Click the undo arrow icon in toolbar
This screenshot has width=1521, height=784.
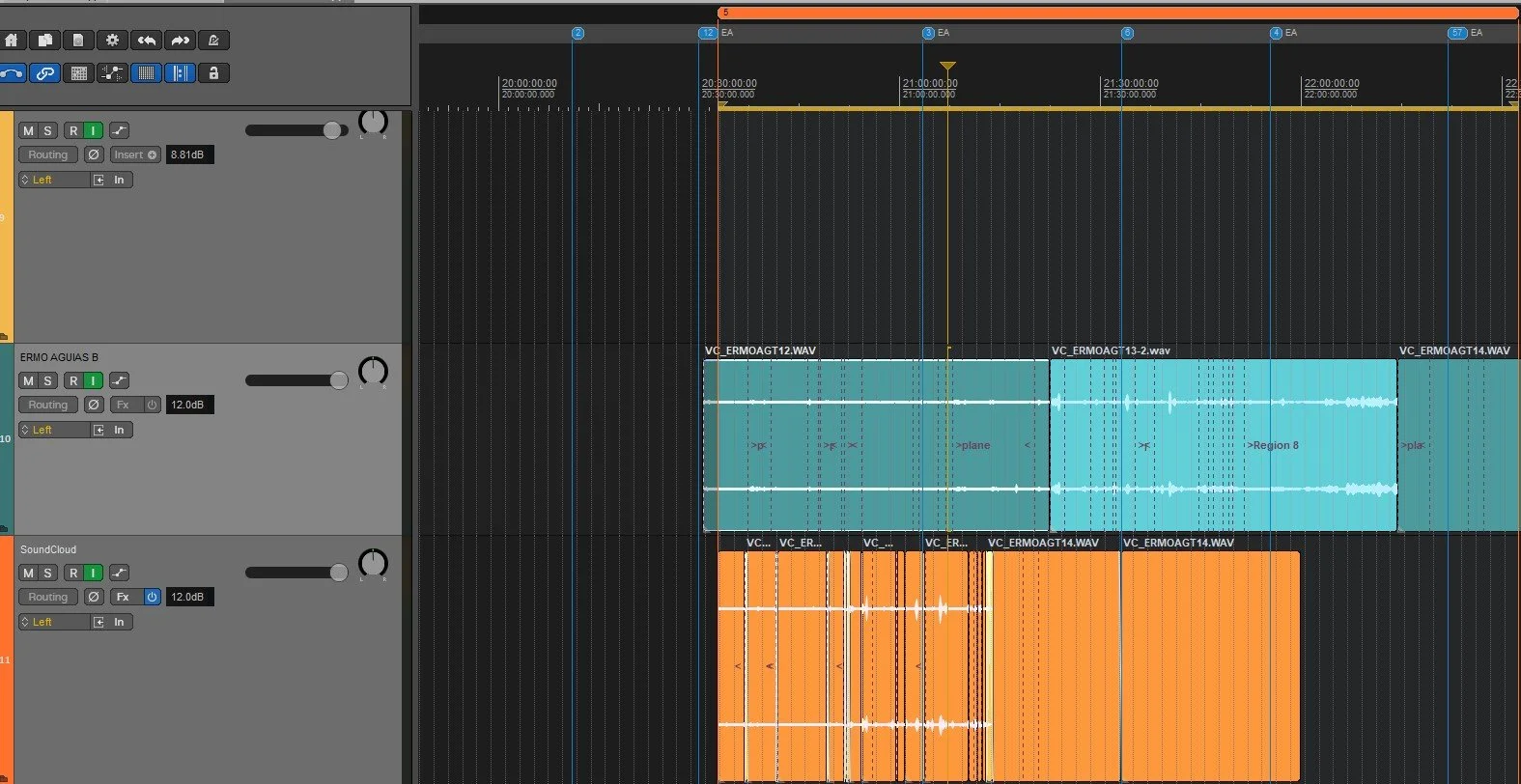tap(147, 40)
